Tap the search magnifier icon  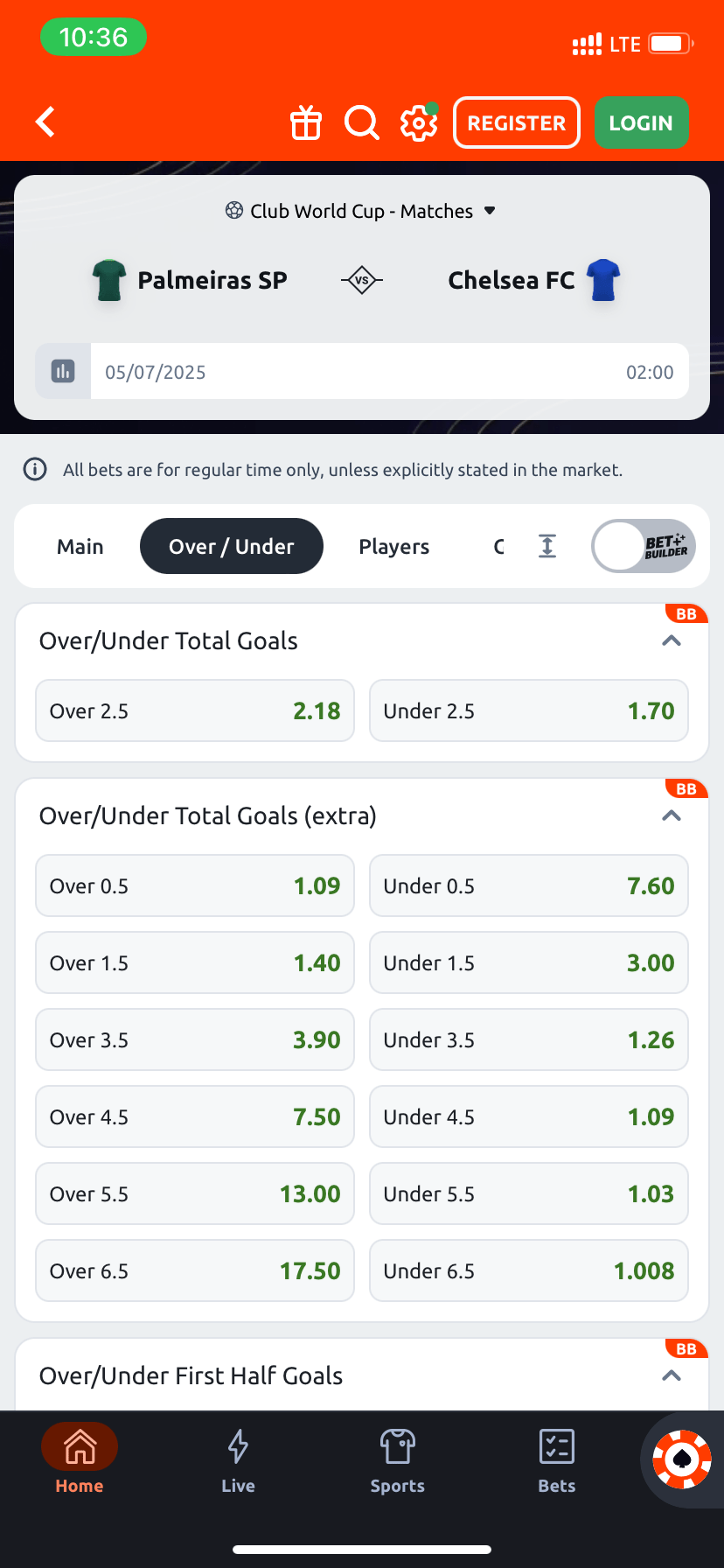click(361, 123)
